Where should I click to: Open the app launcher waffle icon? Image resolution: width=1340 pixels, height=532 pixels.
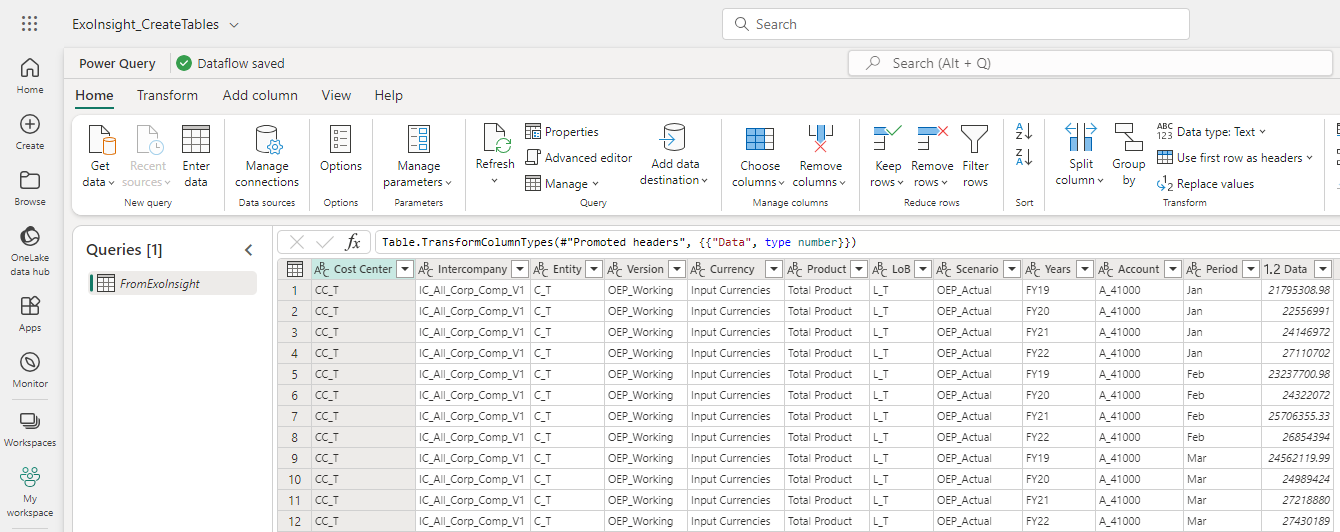click(x=30, y=24)
